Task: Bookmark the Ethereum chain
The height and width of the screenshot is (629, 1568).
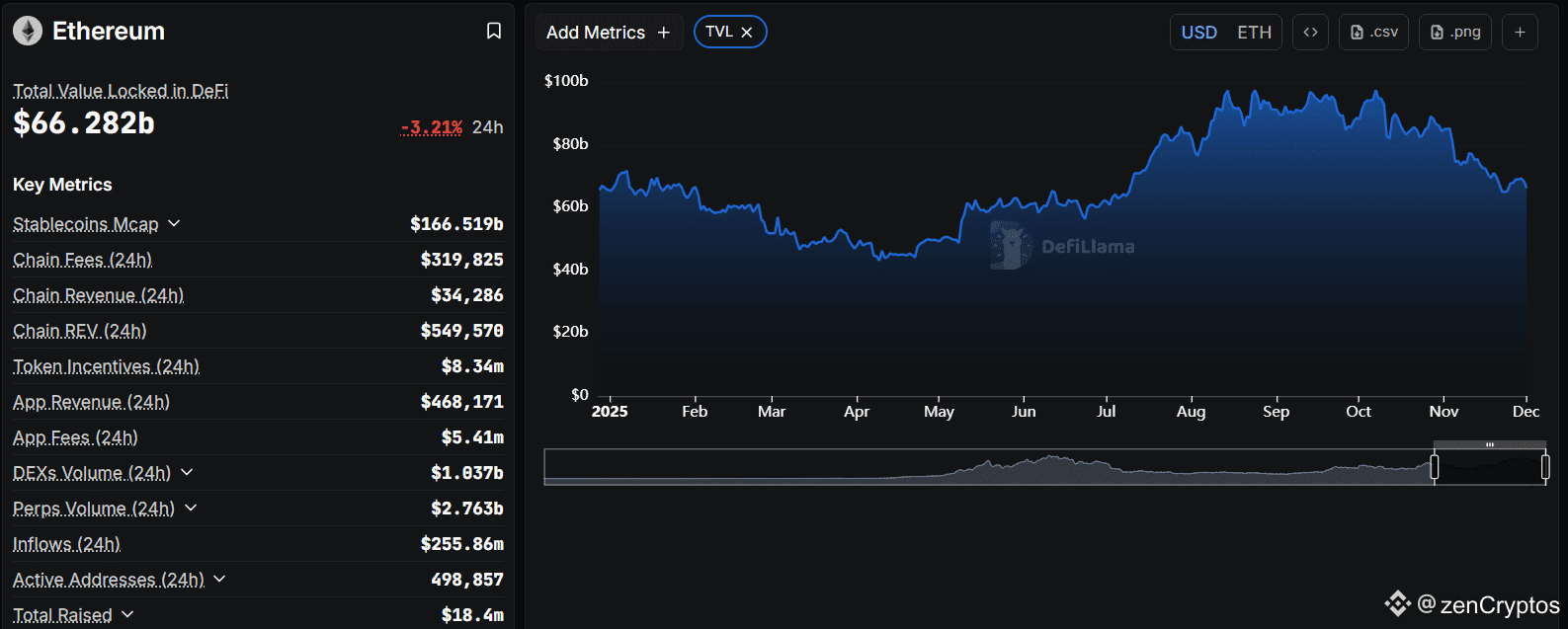Action: [x=494, y=32]
